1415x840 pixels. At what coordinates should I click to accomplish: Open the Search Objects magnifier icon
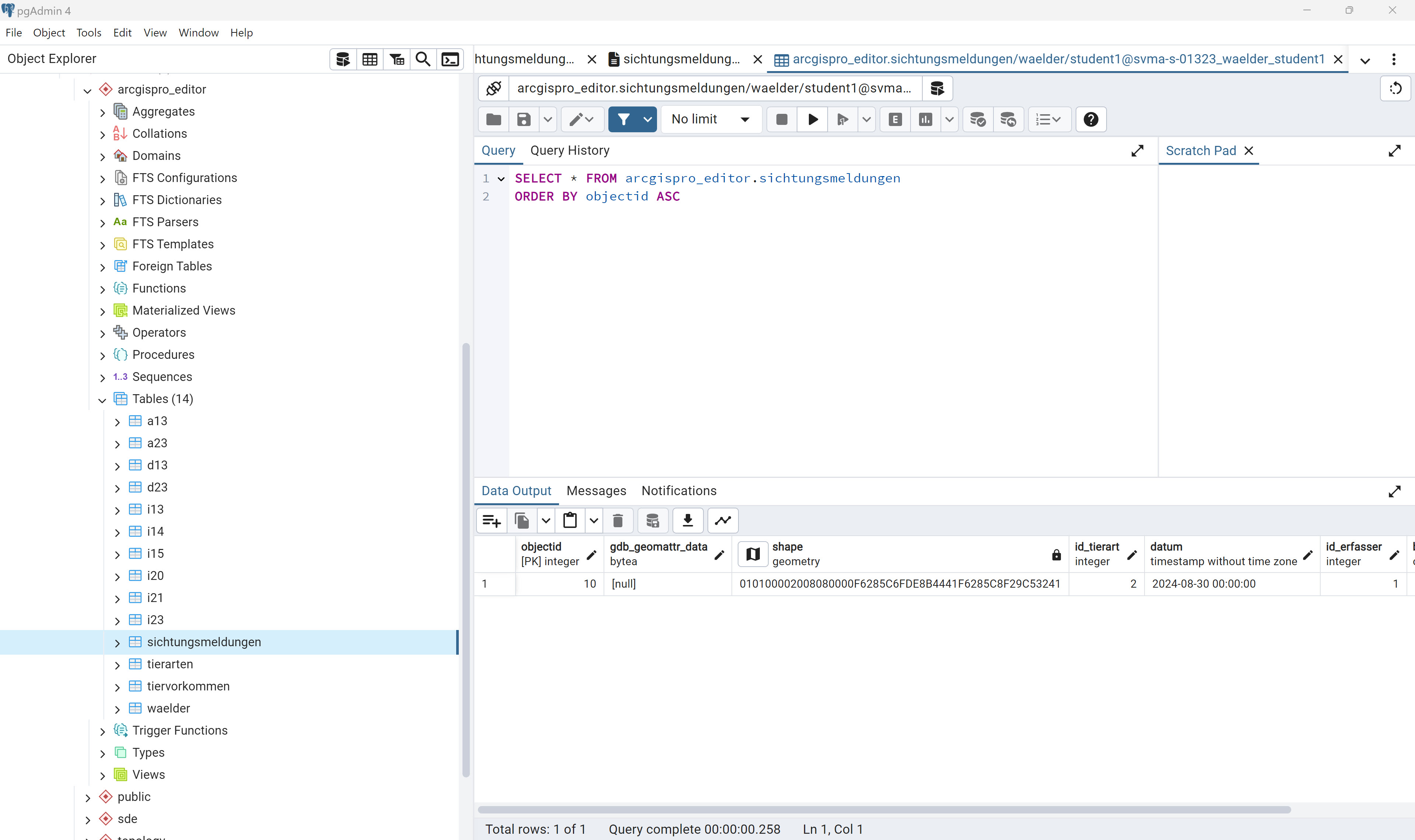click(x=423, y=59)
